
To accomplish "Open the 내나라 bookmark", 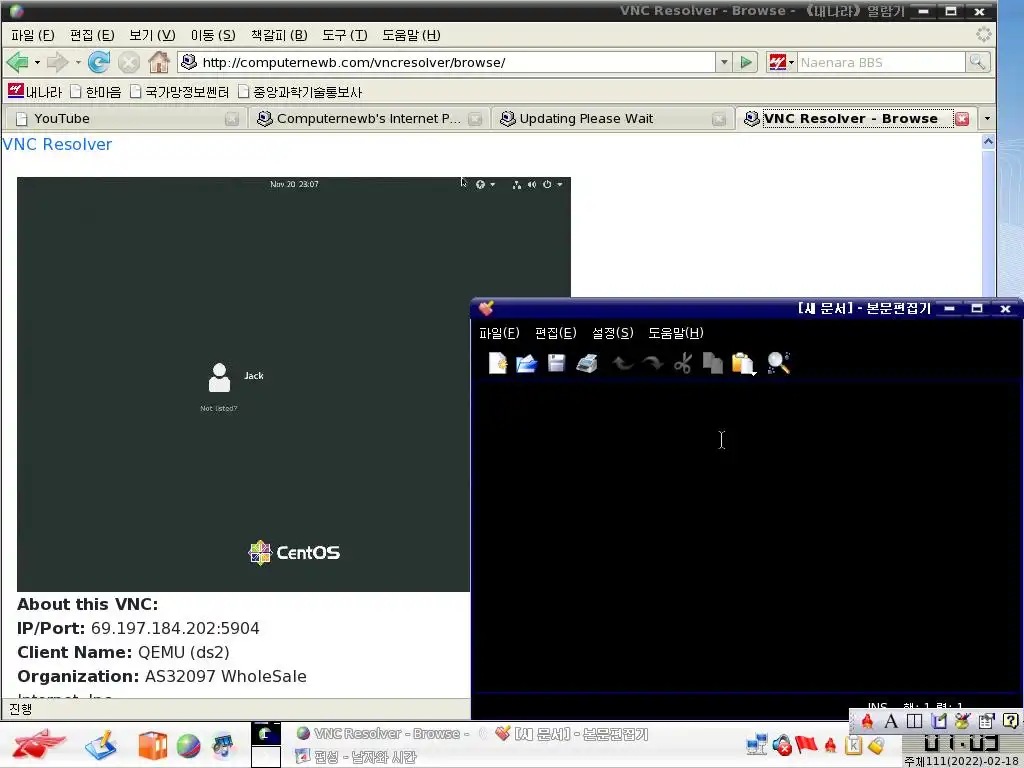I will click(35, 91).
